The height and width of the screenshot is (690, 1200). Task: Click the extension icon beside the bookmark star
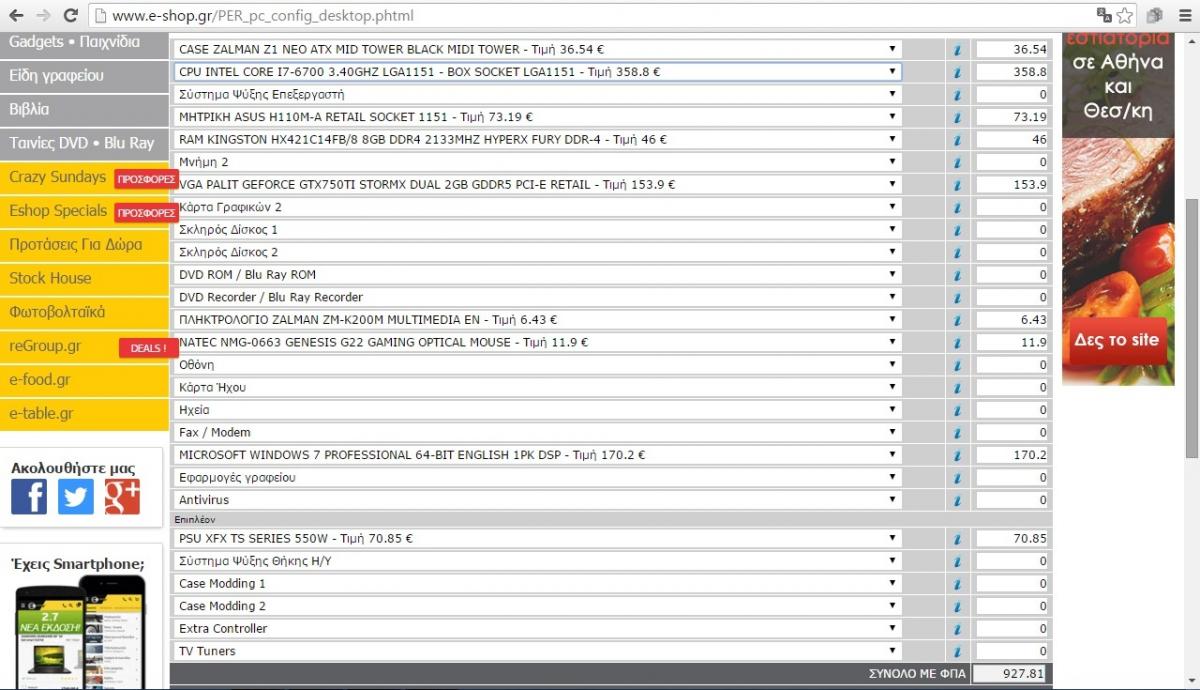(x=1155, y=15)
